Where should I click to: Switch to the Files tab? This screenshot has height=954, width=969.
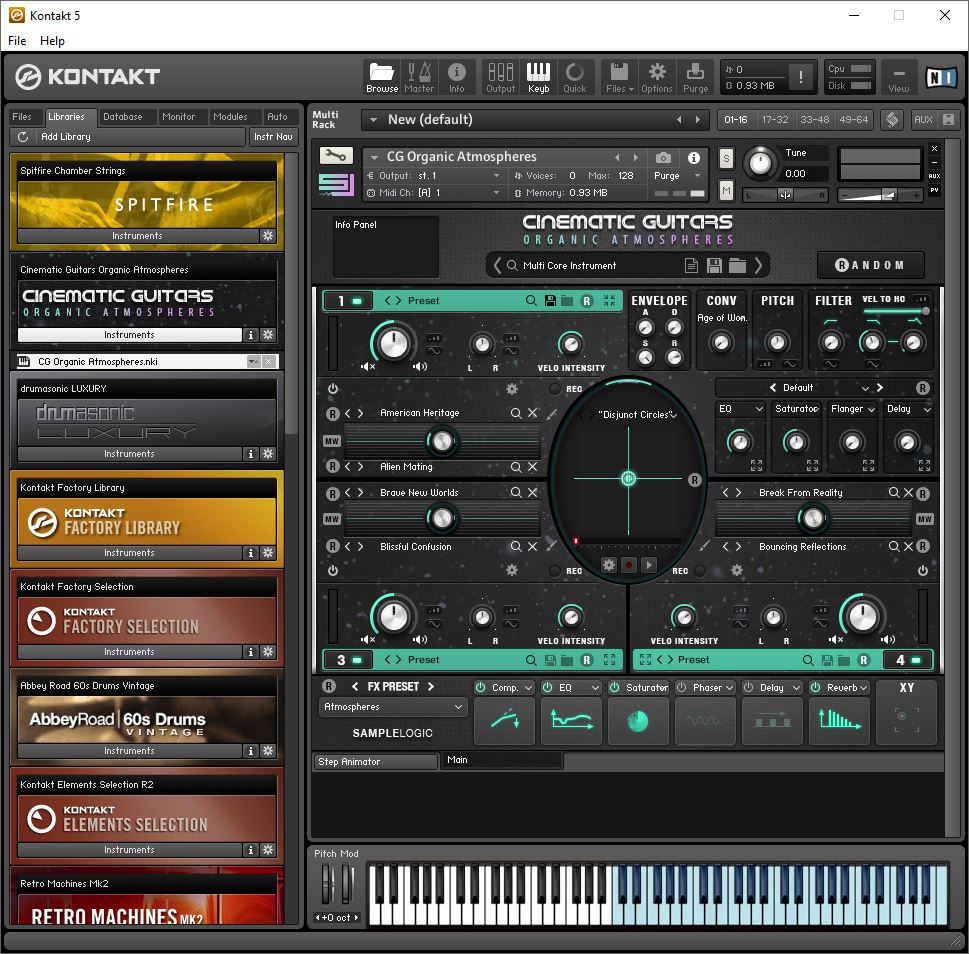(22, 117)
